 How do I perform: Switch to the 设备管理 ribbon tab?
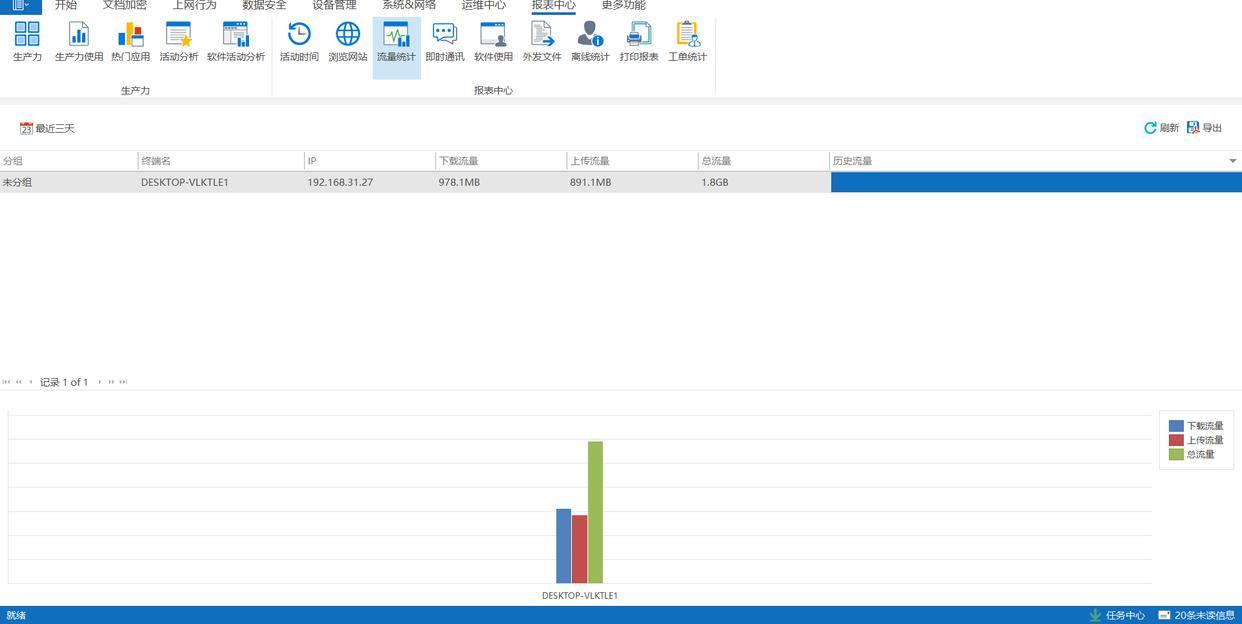tap(334, 6)
